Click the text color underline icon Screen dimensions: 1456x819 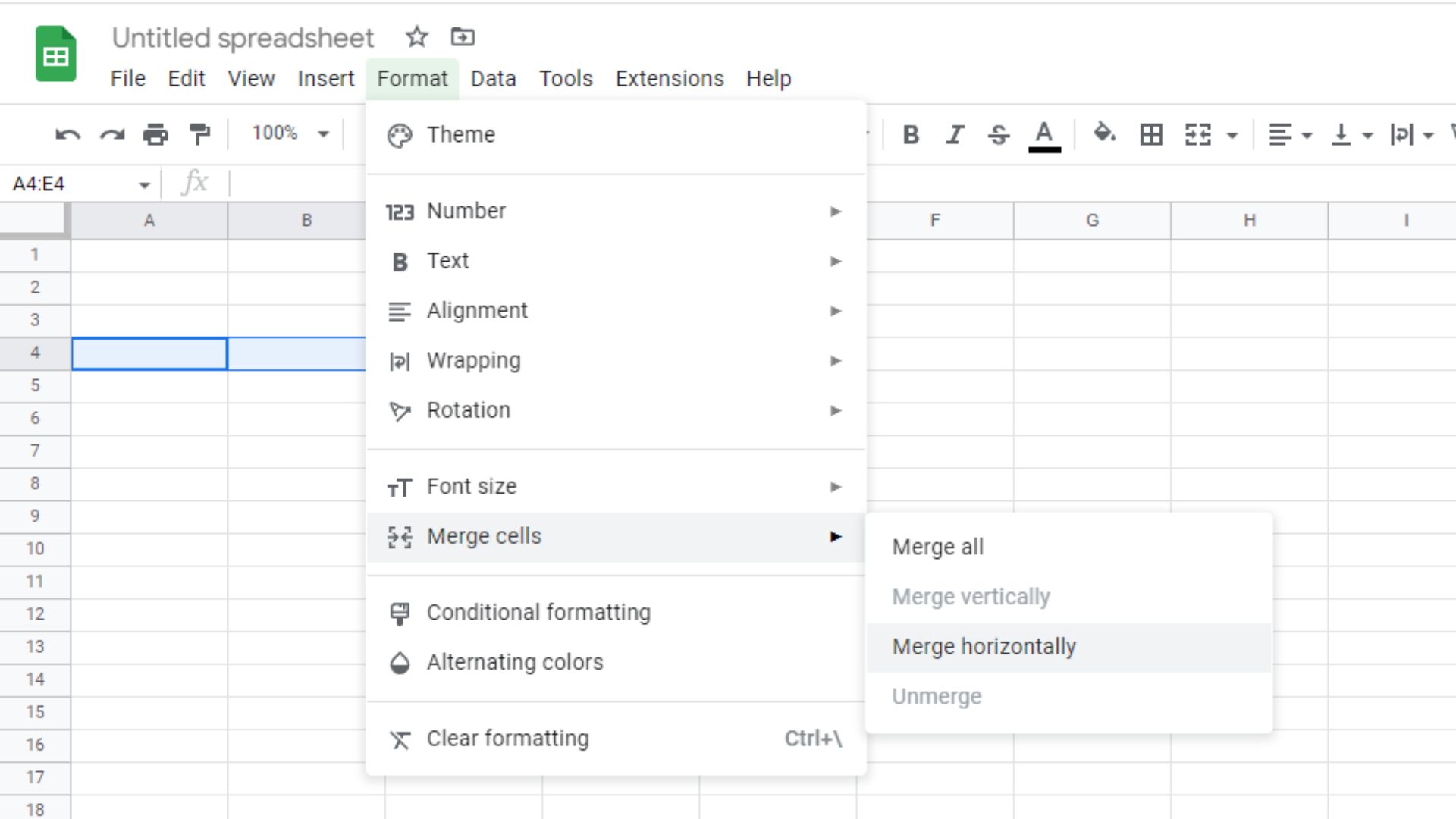coord(1044,134)
